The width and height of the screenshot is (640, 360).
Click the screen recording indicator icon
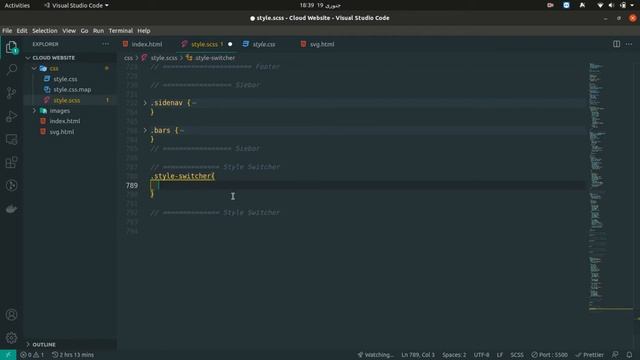pyautogui.click(x=550, y=5)
